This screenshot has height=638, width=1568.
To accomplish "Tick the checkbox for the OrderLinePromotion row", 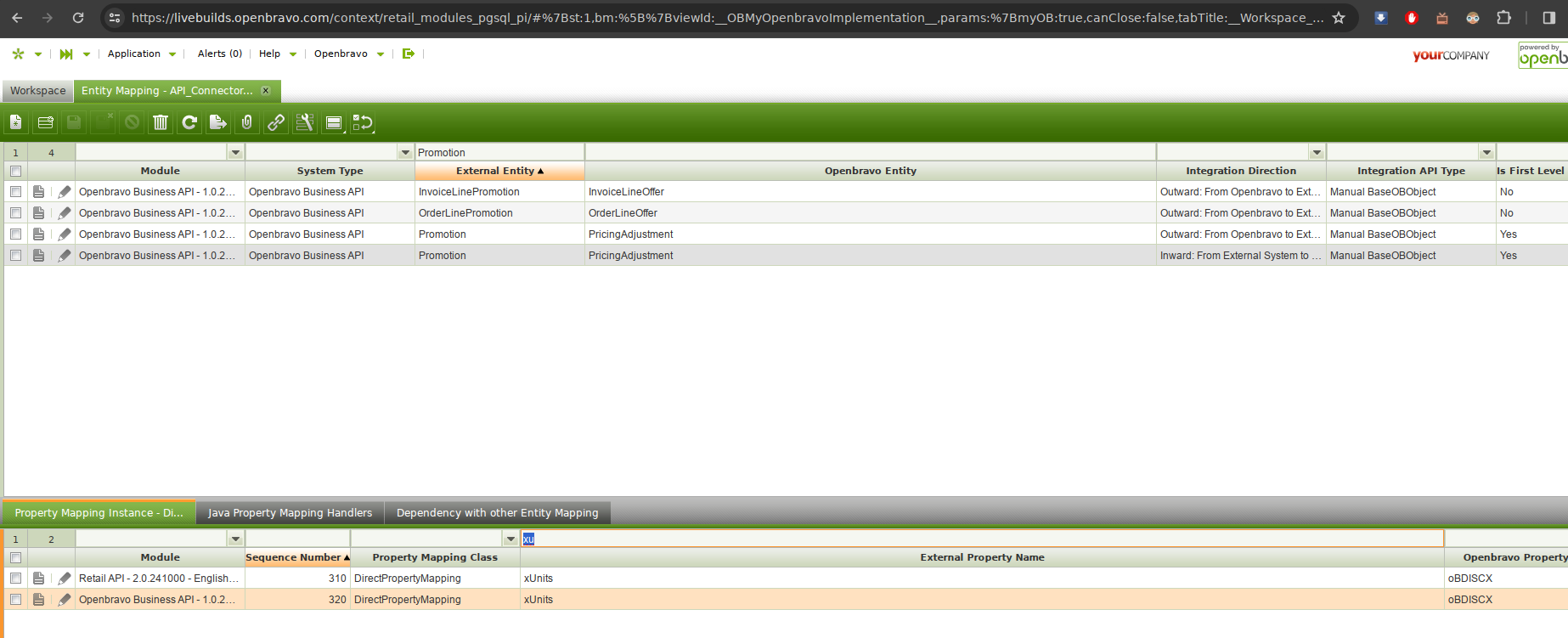I will click(x=15, y=213).
